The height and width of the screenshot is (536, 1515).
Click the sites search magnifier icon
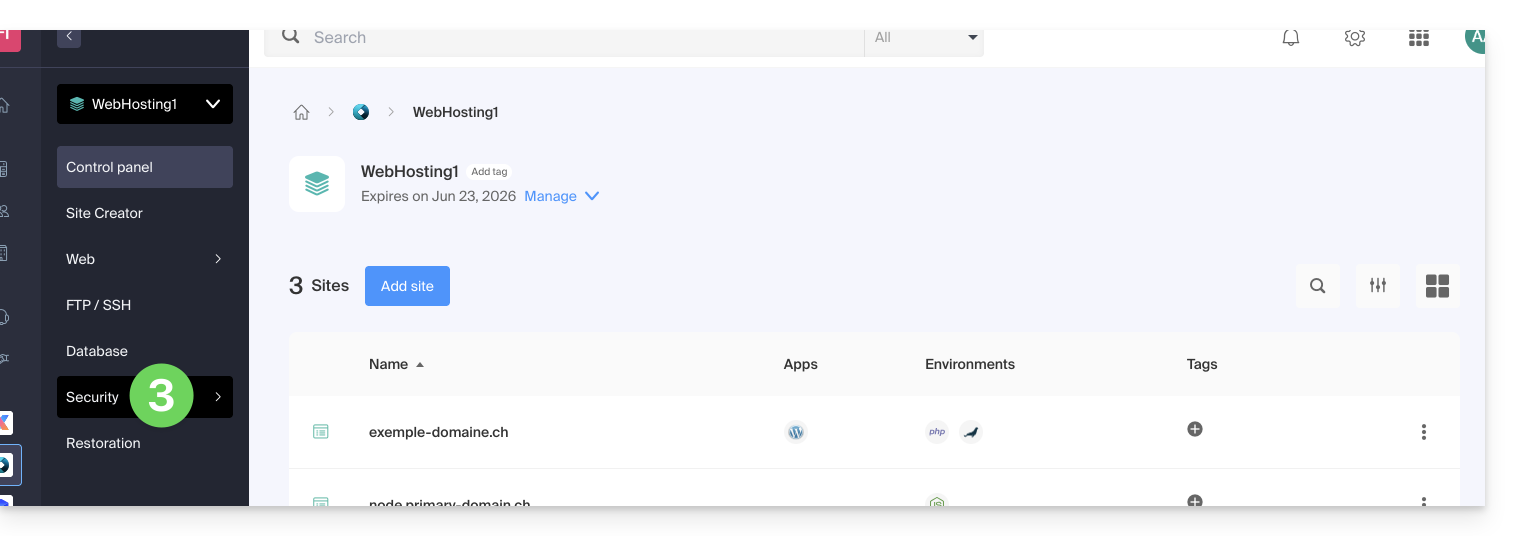pos(1318,286)
